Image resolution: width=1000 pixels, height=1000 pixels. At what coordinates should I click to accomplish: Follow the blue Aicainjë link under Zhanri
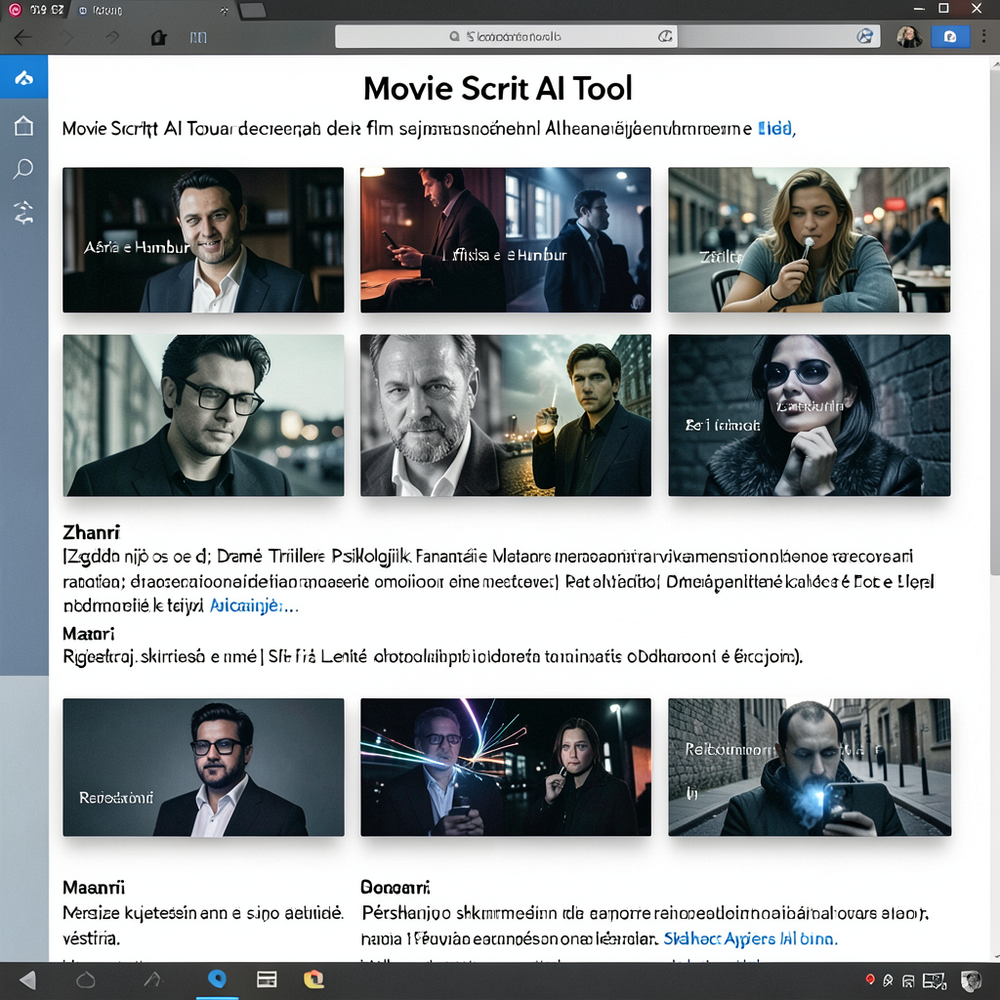click(245, 606)
